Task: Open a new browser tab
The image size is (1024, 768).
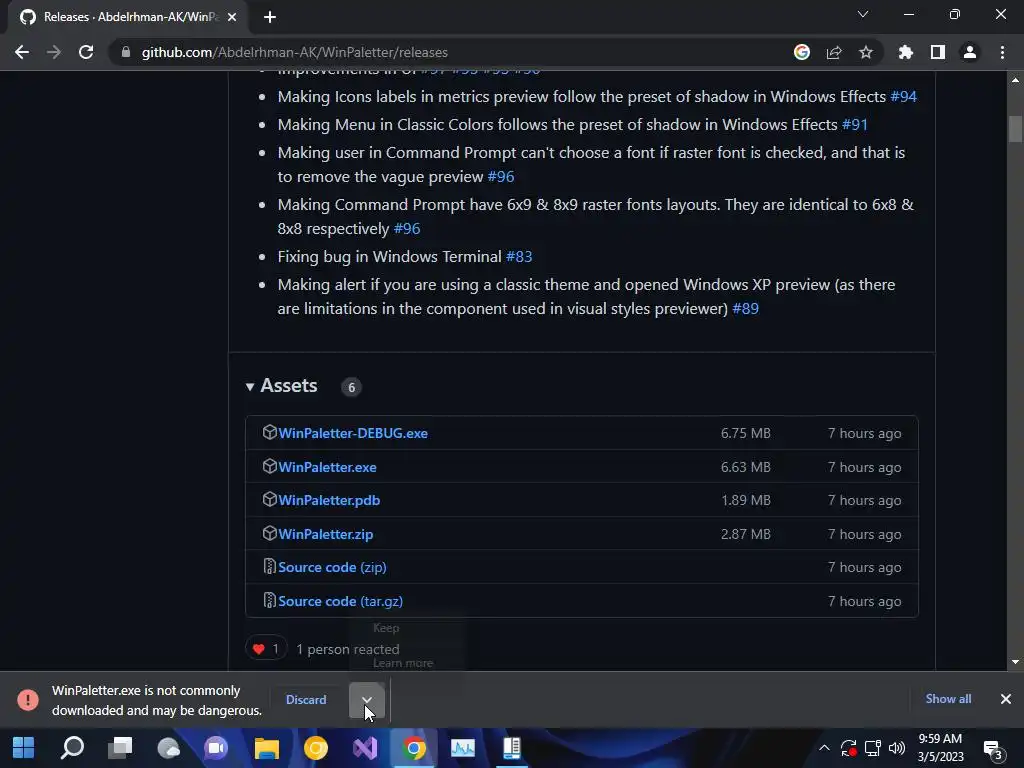Action: click(x=270, y=17)
